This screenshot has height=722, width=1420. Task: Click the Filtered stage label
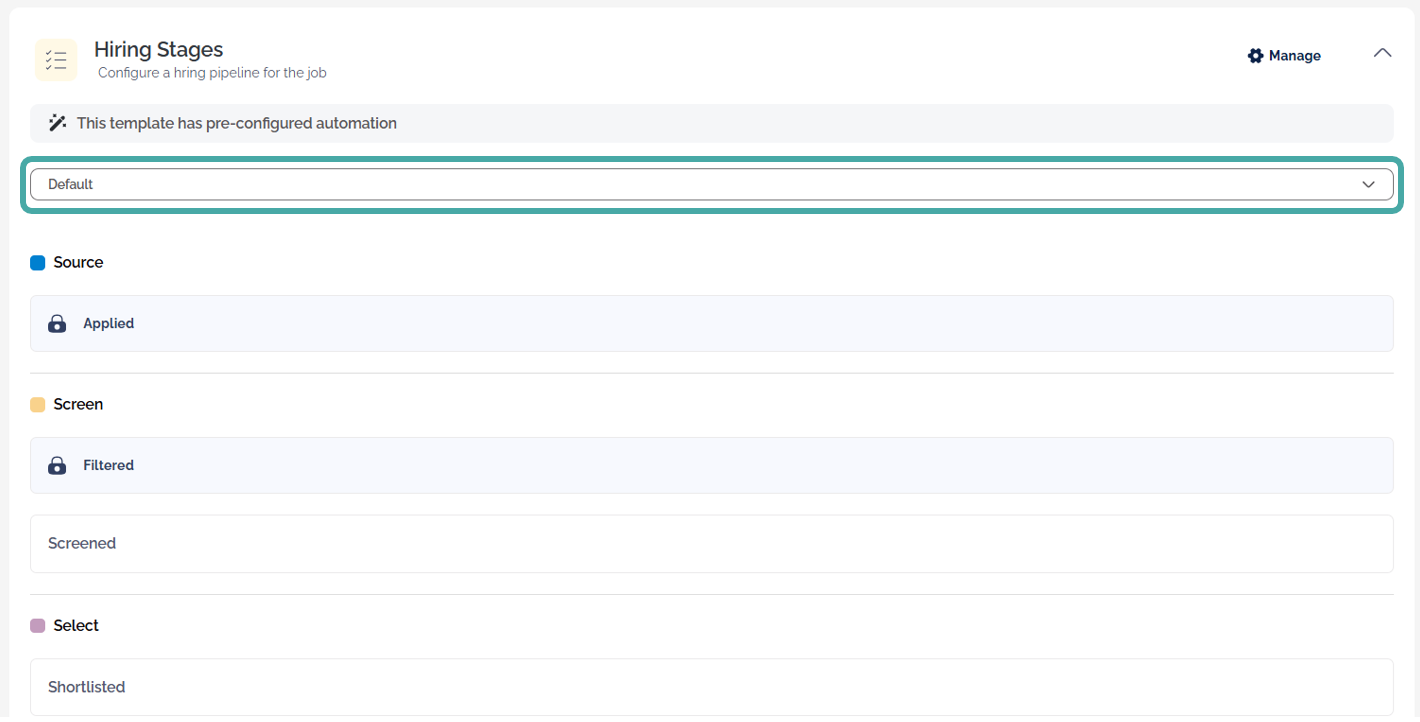point(109,466)
